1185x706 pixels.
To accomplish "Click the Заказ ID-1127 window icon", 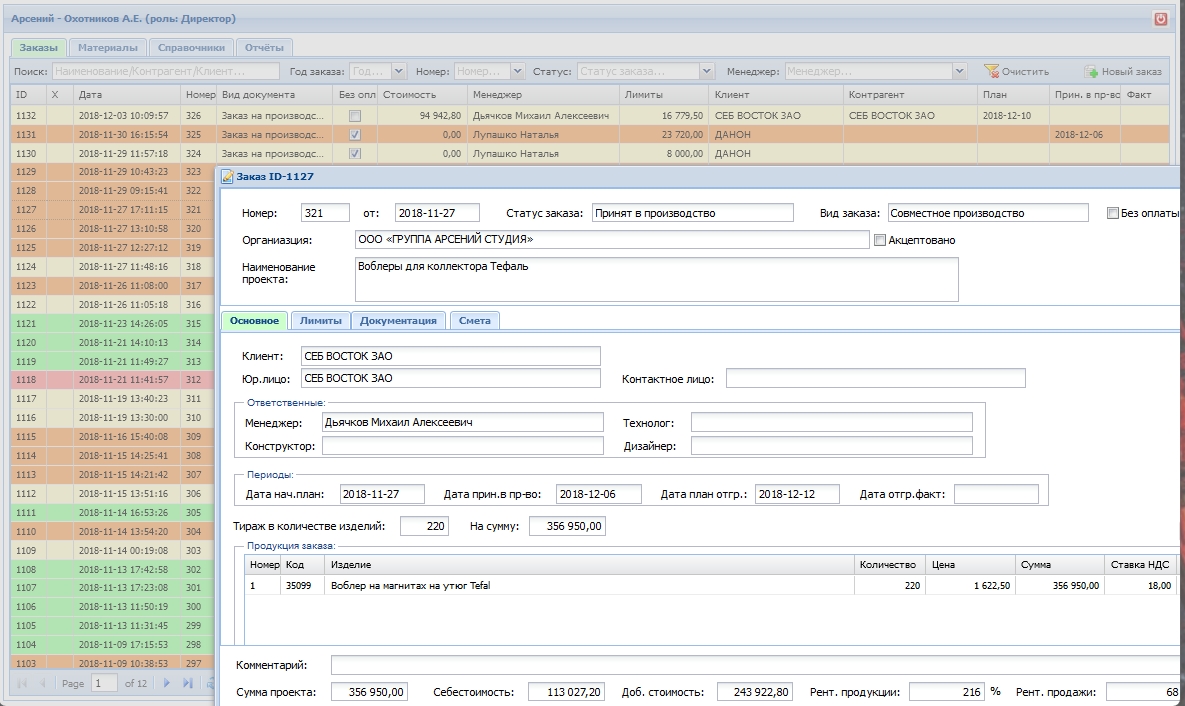I will pyautogui.click(x=227, y=177).
